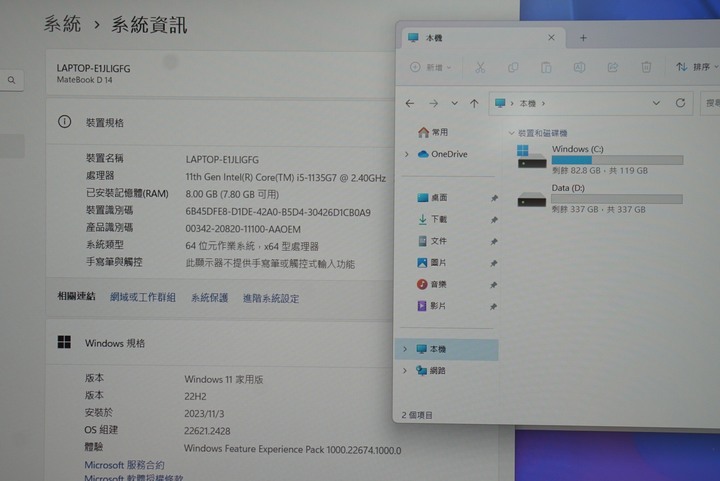Collapse the Windows 規格 section in Settings
This screenshot has height=481, width=720.
220,343
